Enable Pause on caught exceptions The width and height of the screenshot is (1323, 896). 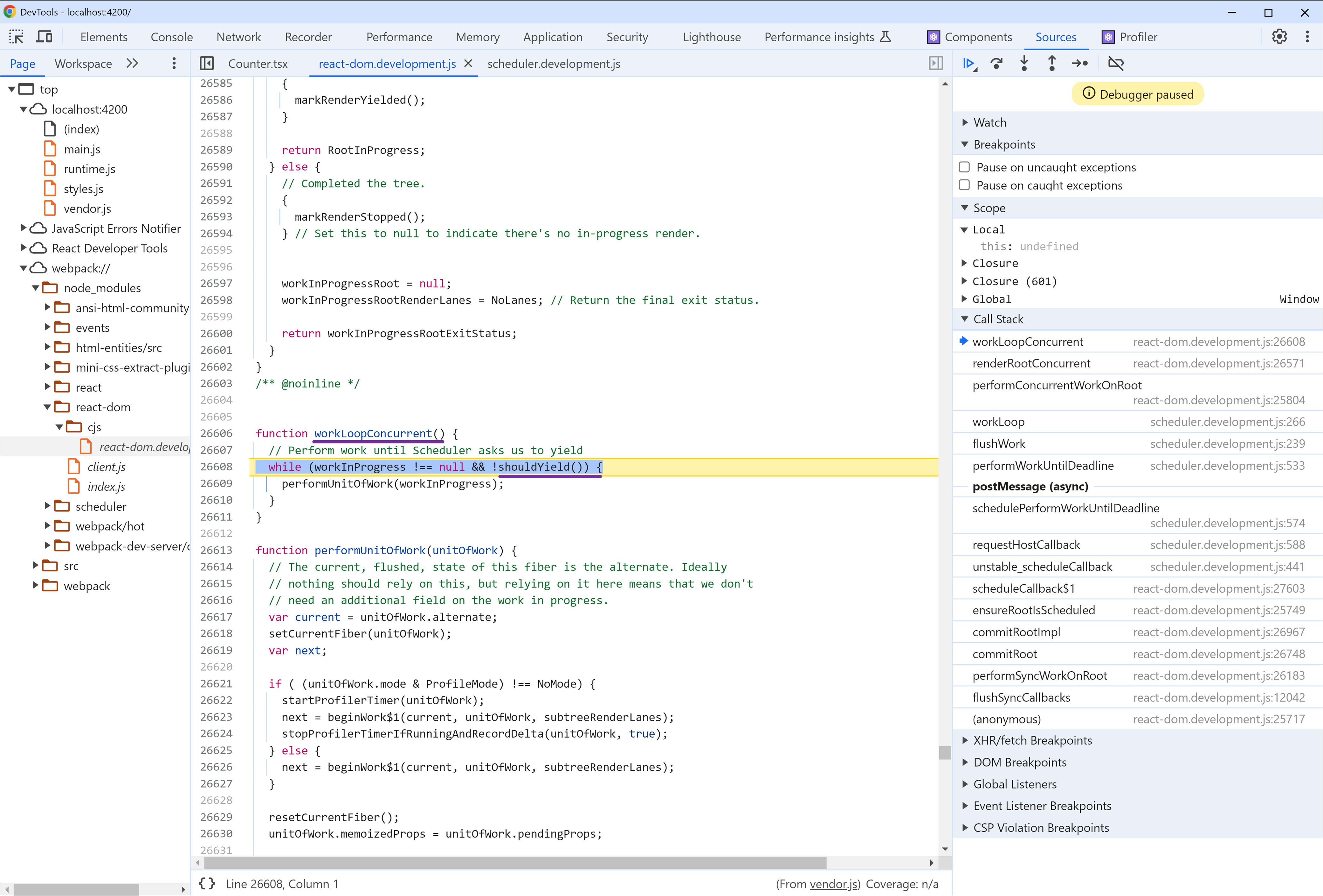[964, 186]
